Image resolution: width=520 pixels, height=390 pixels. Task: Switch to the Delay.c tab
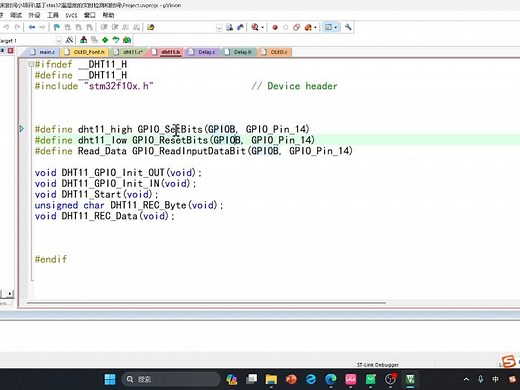tap(203, 52)
